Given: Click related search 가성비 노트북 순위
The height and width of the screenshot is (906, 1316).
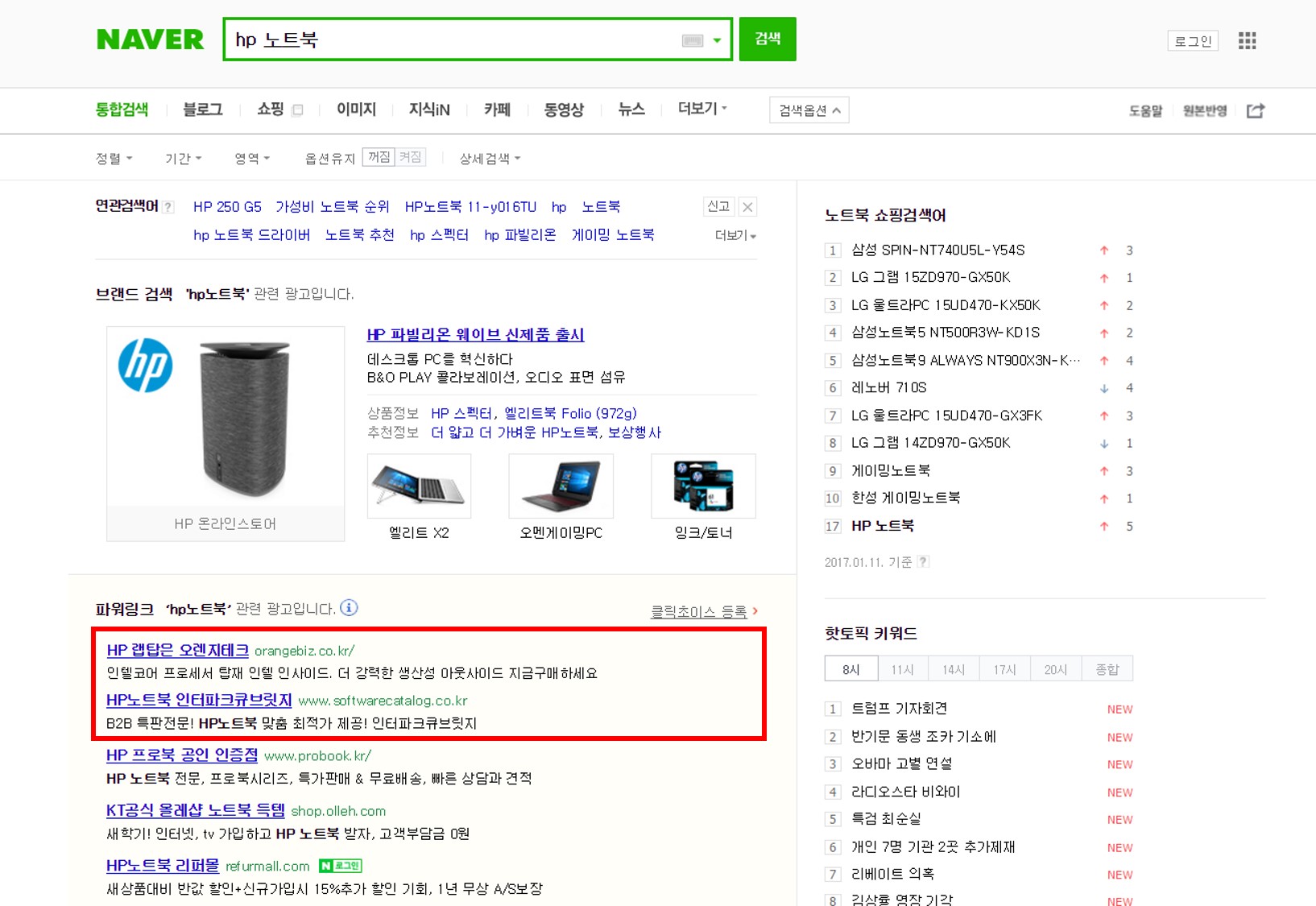Looking at the screenshot, I should click(x=332, y=207).
